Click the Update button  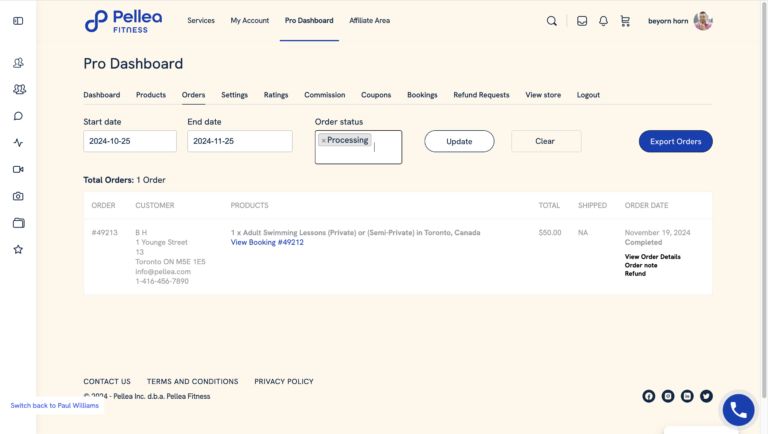(x=459, y=141)
